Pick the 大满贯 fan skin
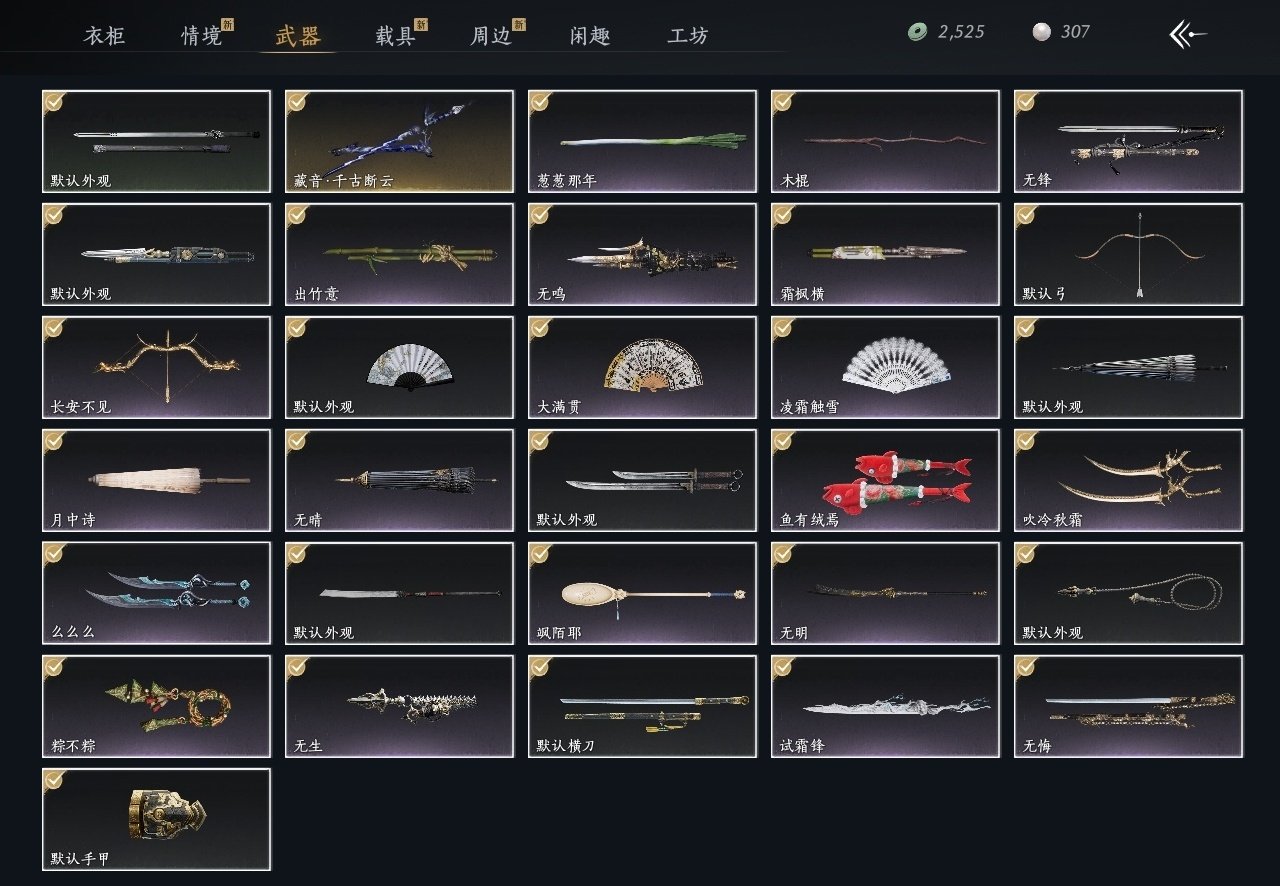This screenshot has height=886, width=1280. [x=642, y=367]
